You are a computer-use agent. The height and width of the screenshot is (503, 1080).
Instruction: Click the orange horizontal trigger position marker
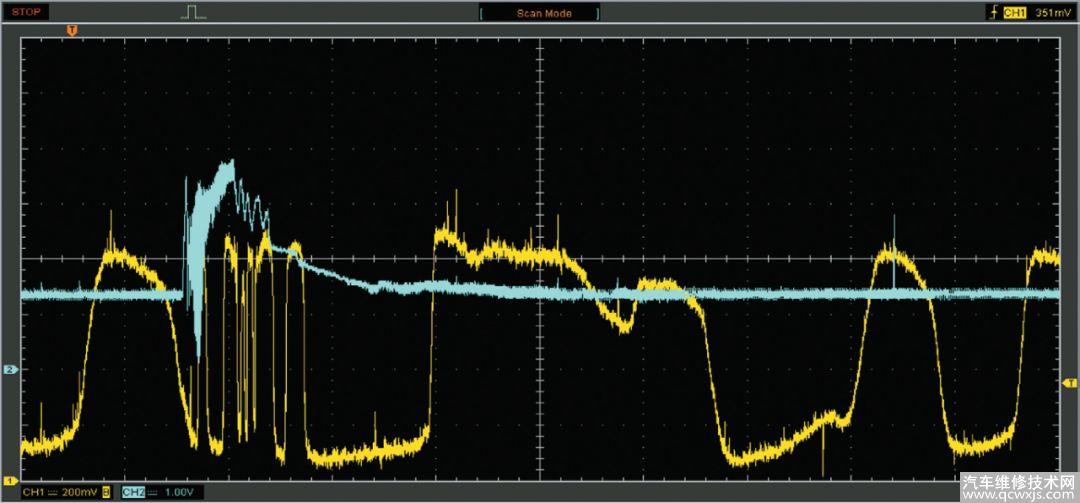click(71, 32)
